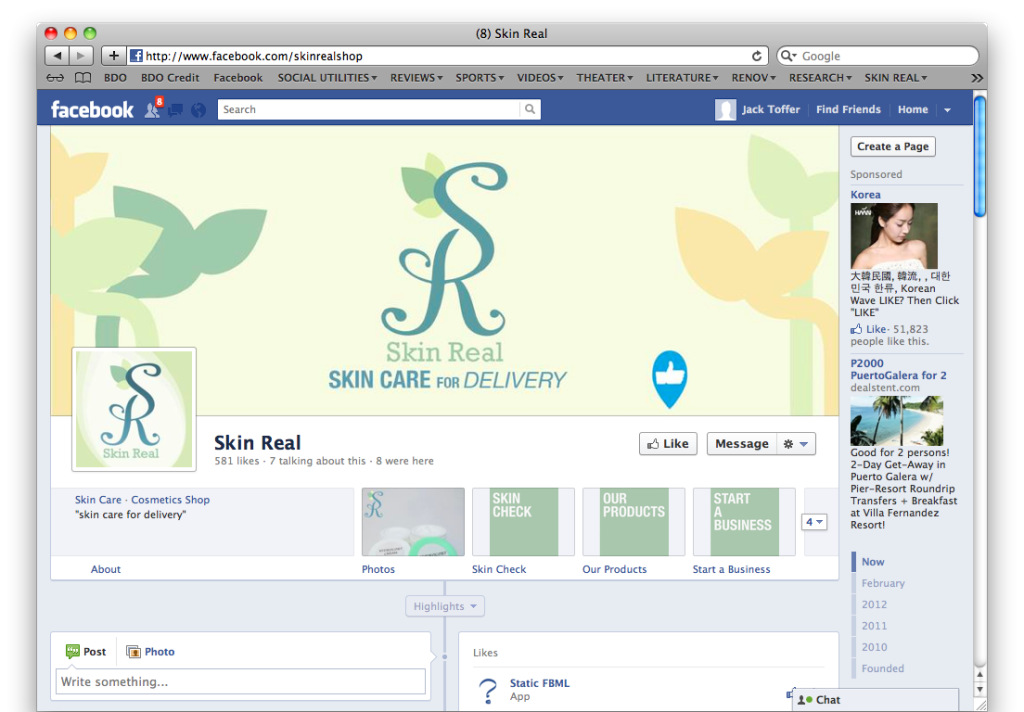Open the RESEARCH bookmarks folder
Viewport: 1024px width, 712px height.
pyautogui.click(x=820, y=78)
